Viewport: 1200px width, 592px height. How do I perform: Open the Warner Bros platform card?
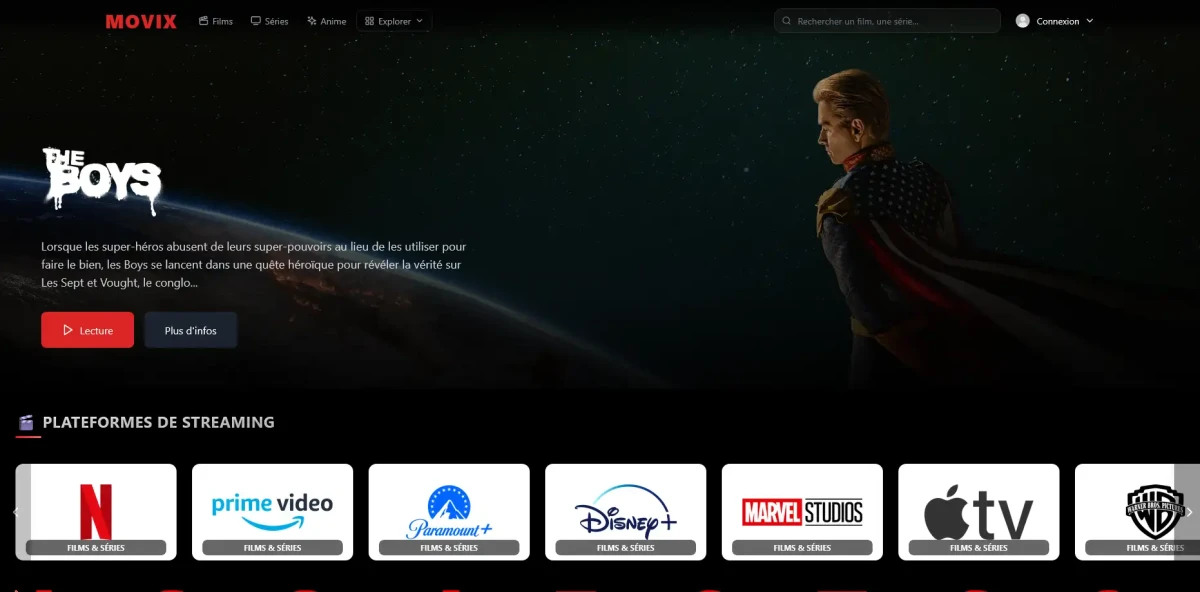coord(1137,512)
